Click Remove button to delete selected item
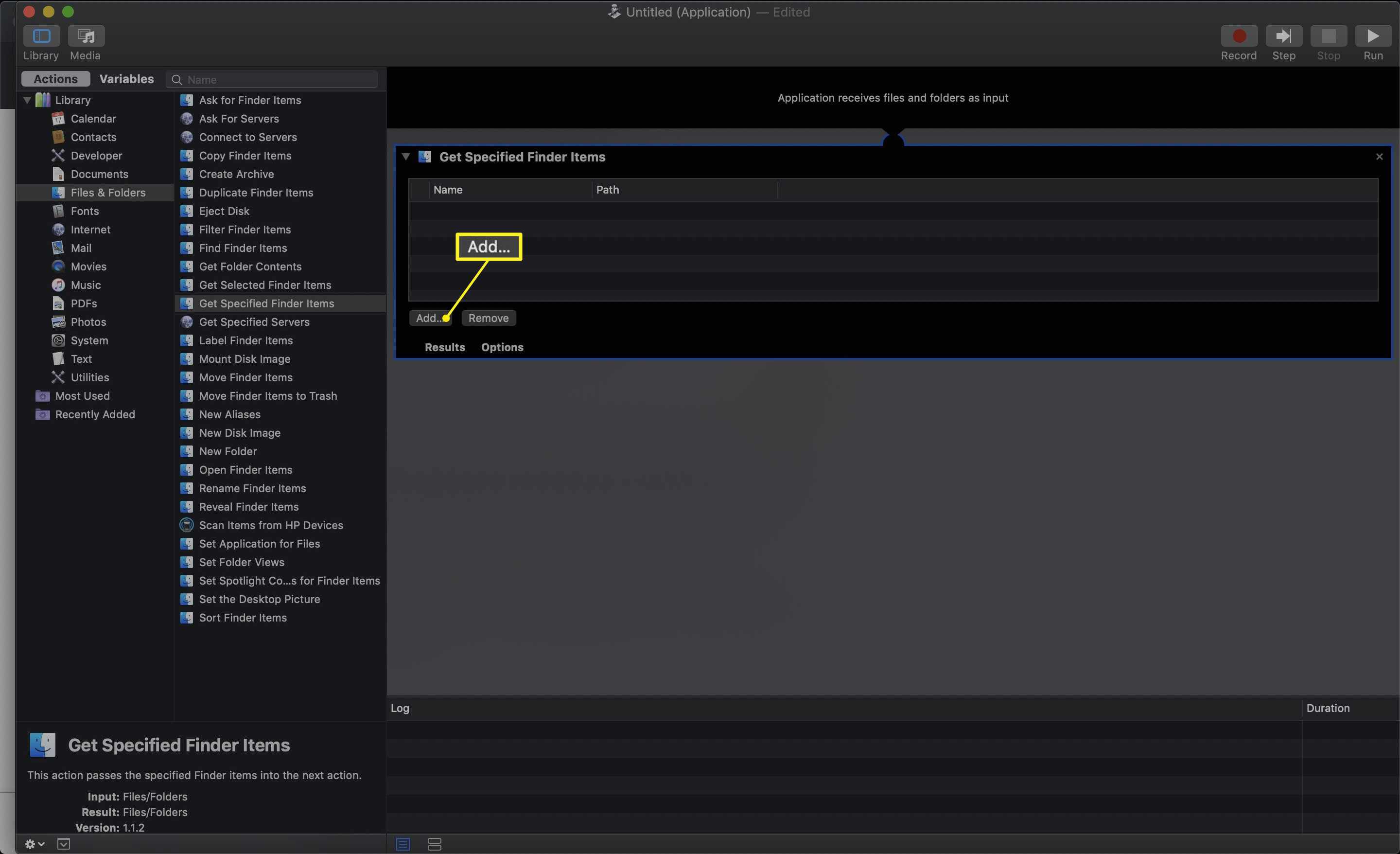This screenshot has width=1400, height=854. click(x=488, y=318)
